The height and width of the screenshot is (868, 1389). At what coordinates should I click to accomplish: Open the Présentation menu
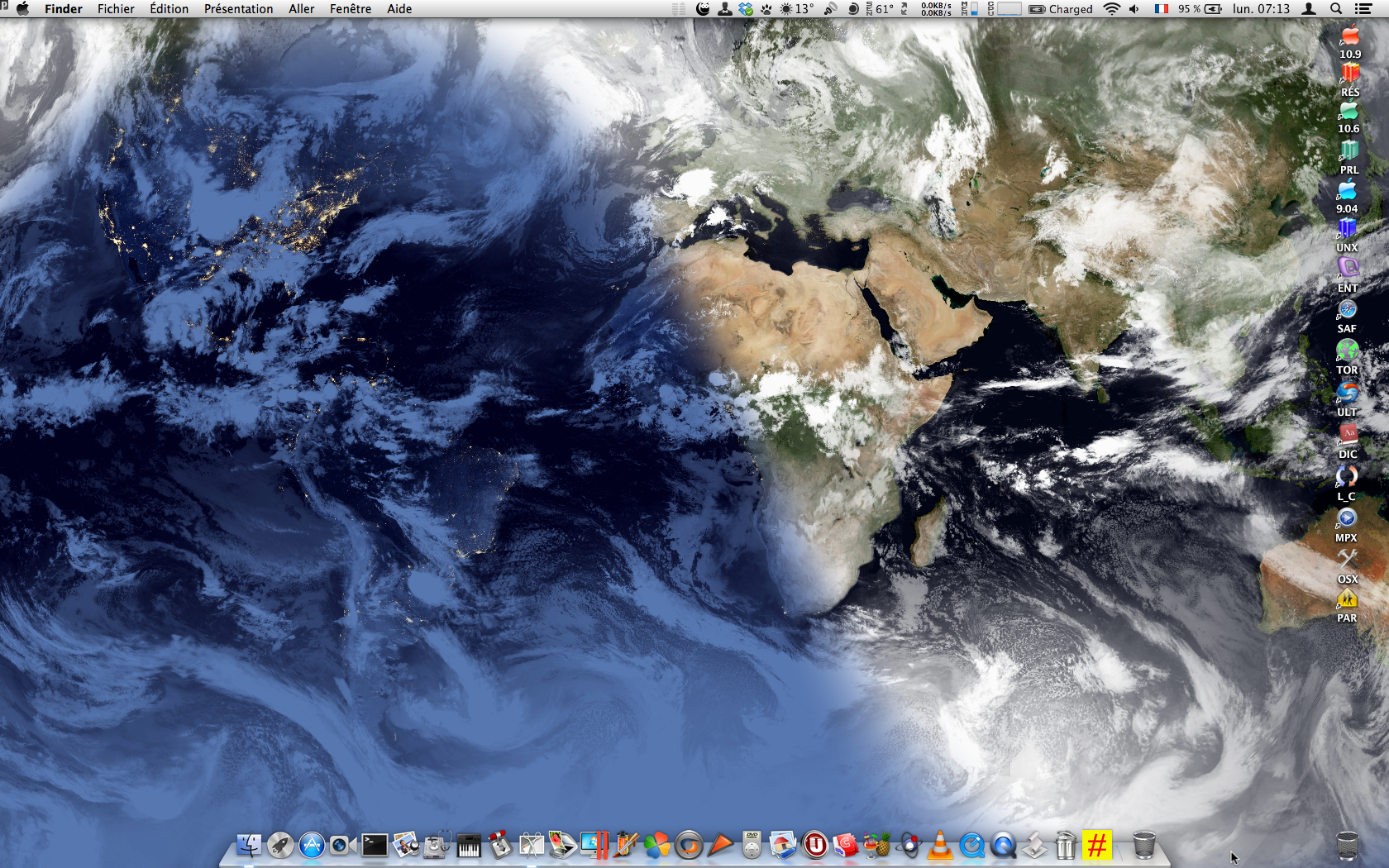(238, 9)
